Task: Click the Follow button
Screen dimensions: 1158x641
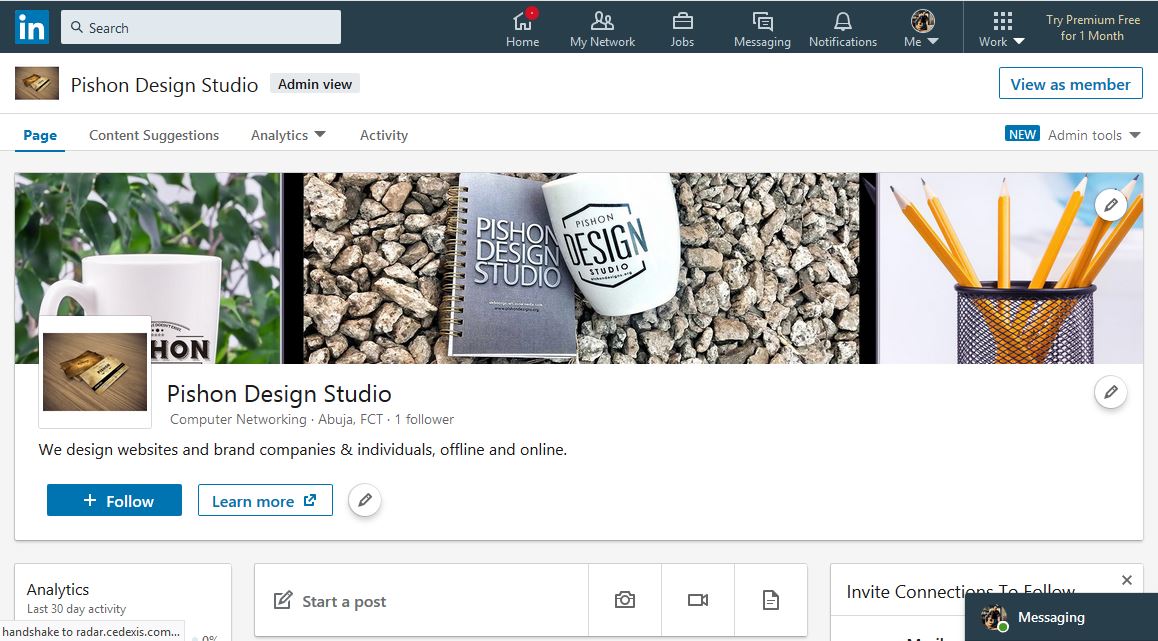Action: 114,500
